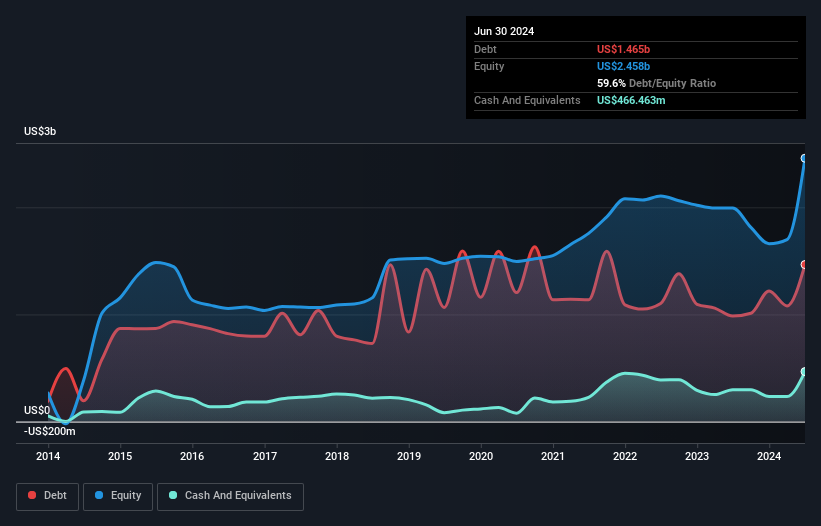The height and width of the screenshot is (526, 821).
Task: Click the 2014 label on the x-axis
Action: [48, 456]
